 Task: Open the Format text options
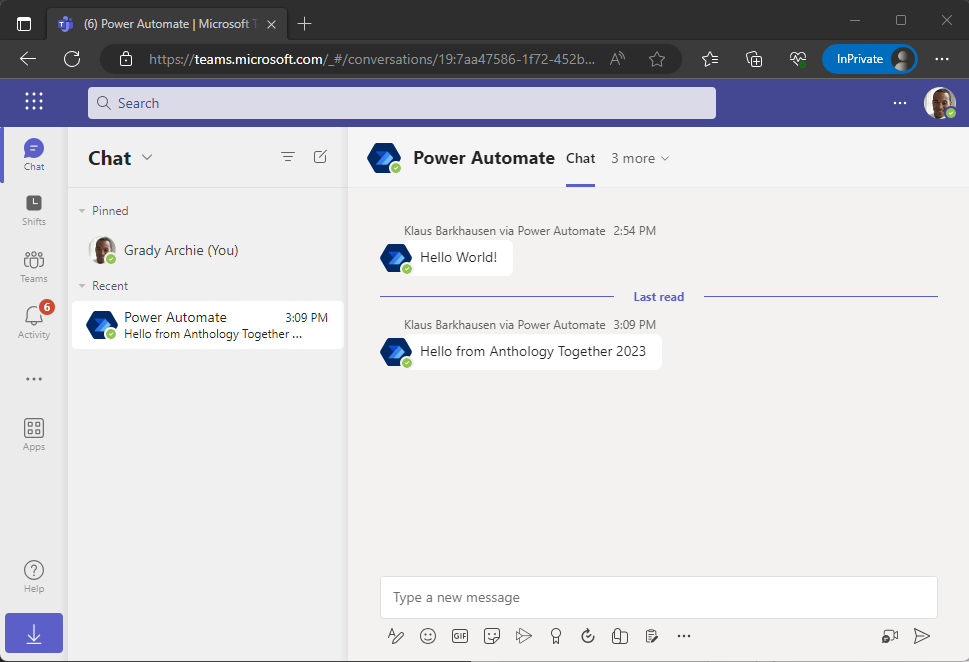(396, 636)
